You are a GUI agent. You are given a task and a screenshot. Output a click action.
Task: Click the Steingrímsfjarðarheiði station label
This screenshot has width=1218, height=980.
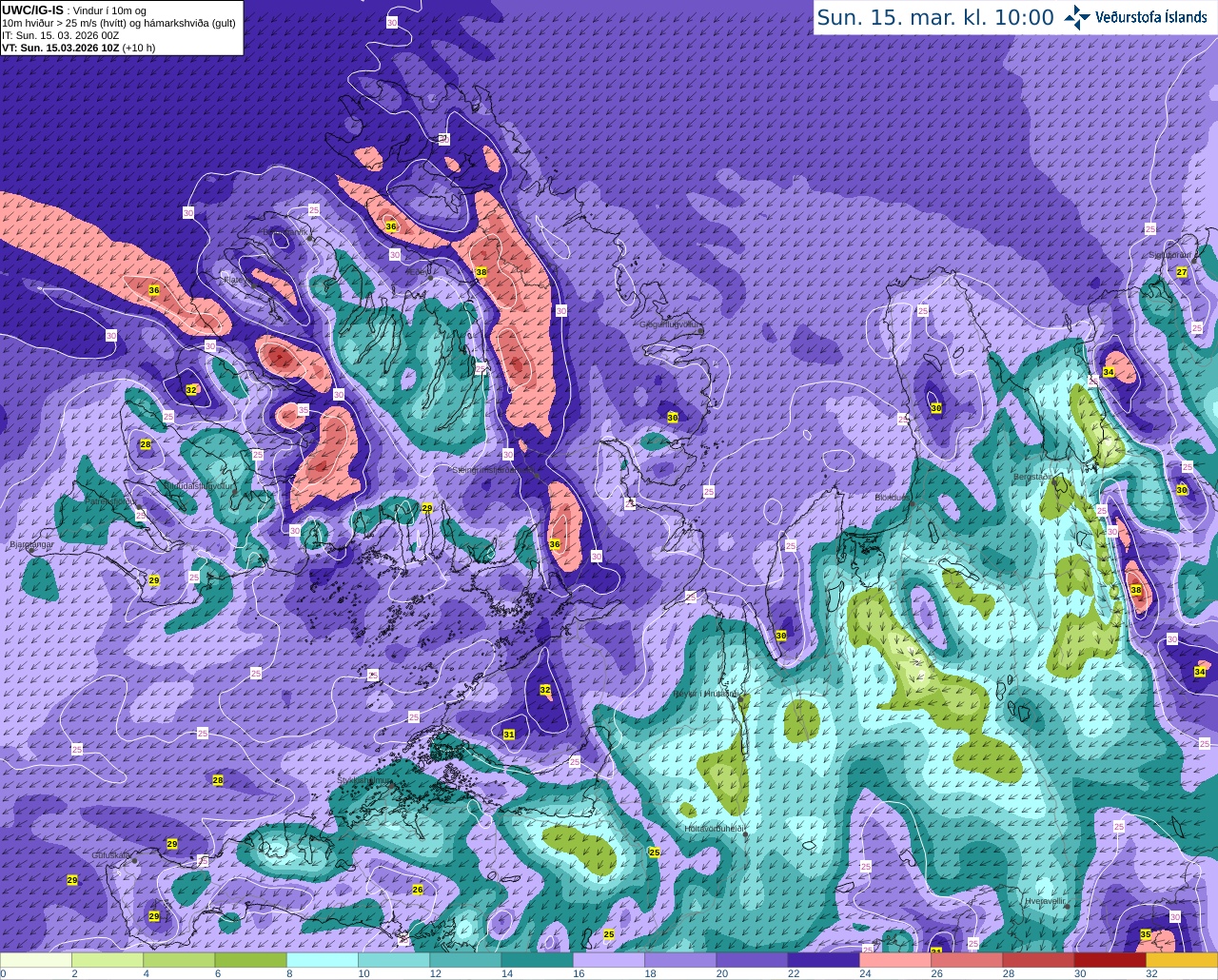pos(495,470)
